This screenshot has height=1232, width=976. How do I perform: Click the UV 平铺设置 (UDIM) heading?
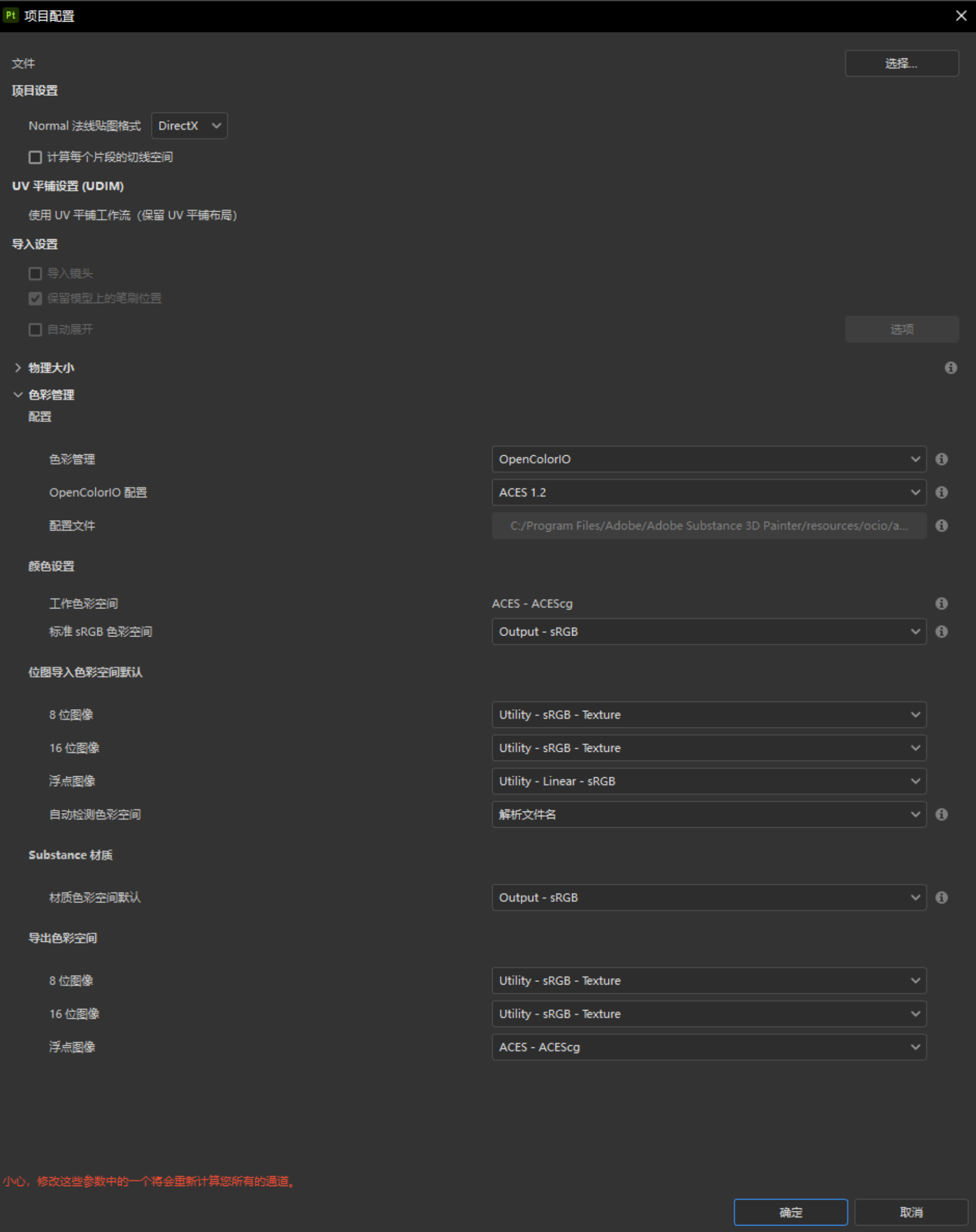tap(68, 186)
